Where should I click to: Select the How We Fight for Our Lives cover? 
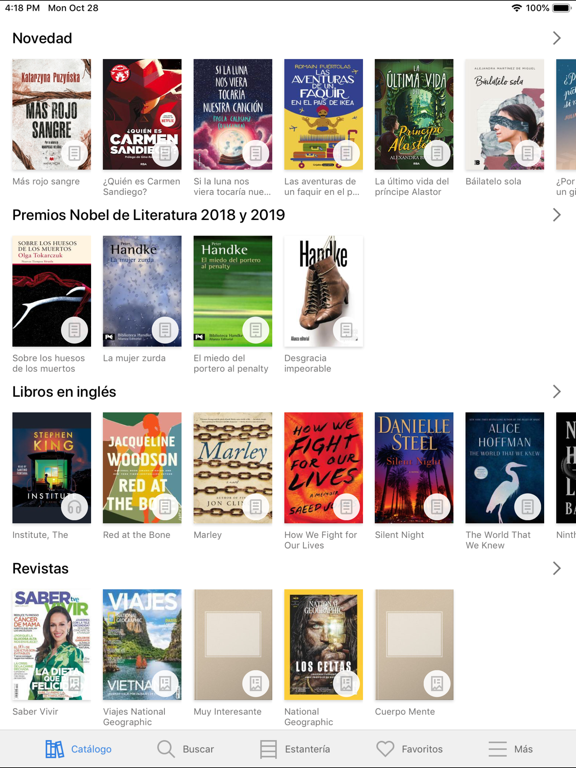[323, 468]
